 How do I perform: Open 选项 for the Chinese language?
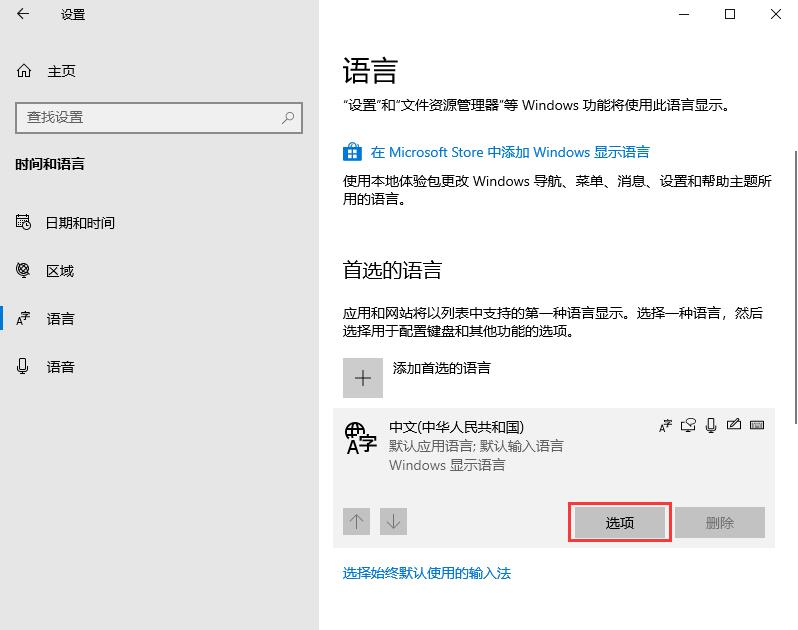[x=619, y=523]
